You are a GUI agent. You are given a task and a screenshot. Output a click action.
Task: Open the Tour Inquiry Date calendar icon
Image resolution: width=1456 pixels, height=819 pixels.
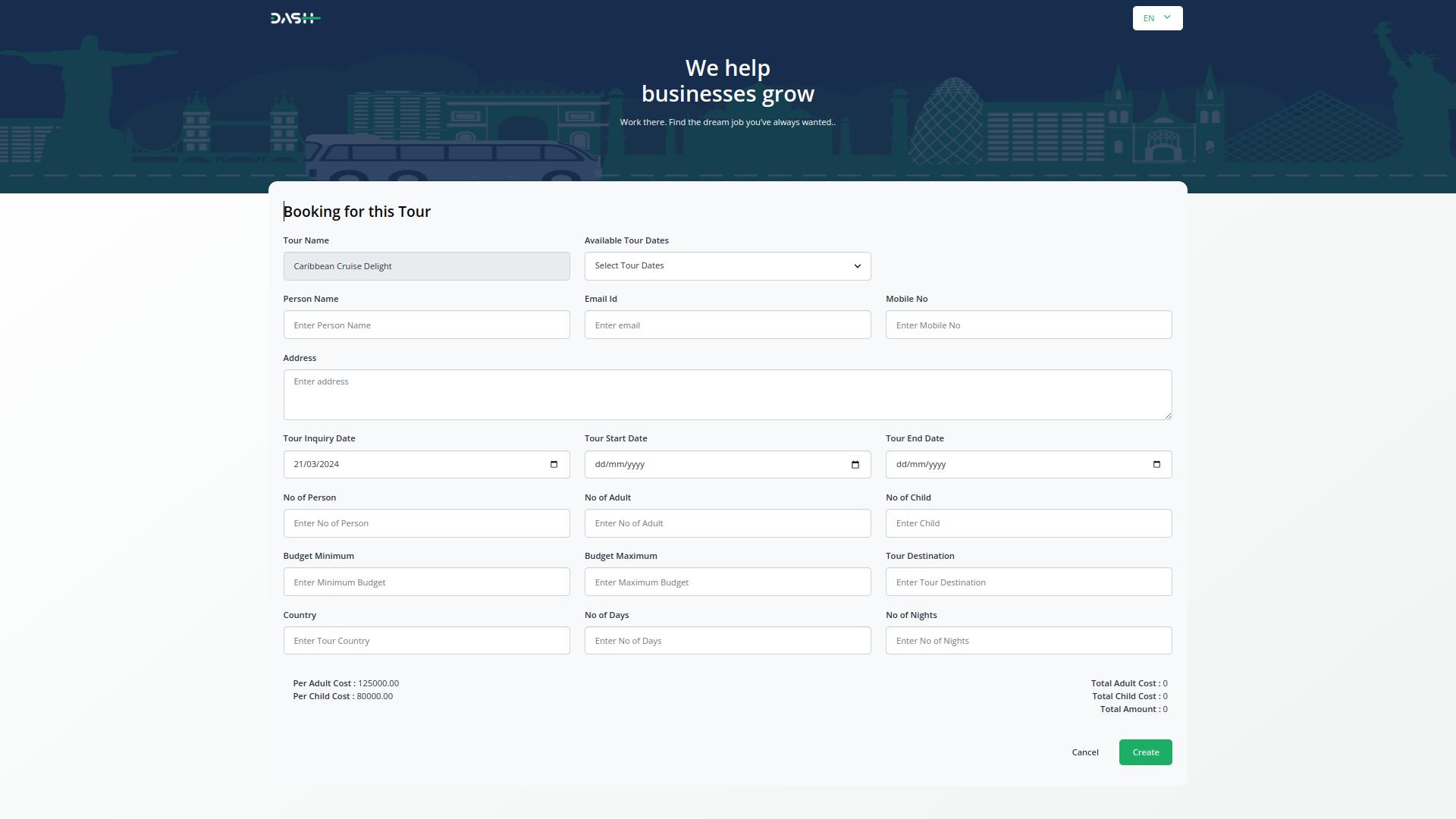pos(554,464)
